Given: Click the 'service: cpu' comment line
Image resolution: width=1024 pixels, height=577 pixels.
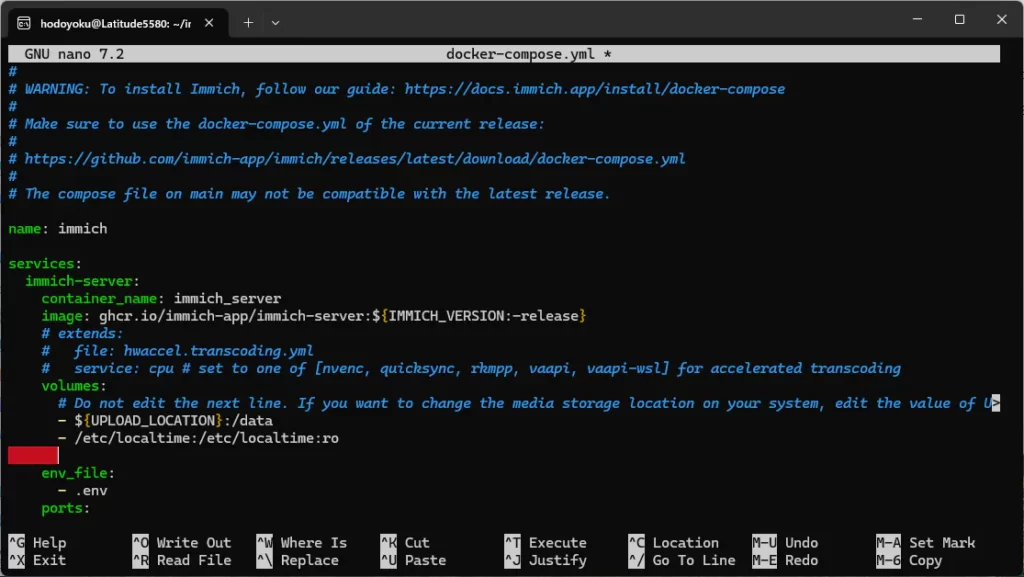Looking at the screenshot, I should point(471,368).
